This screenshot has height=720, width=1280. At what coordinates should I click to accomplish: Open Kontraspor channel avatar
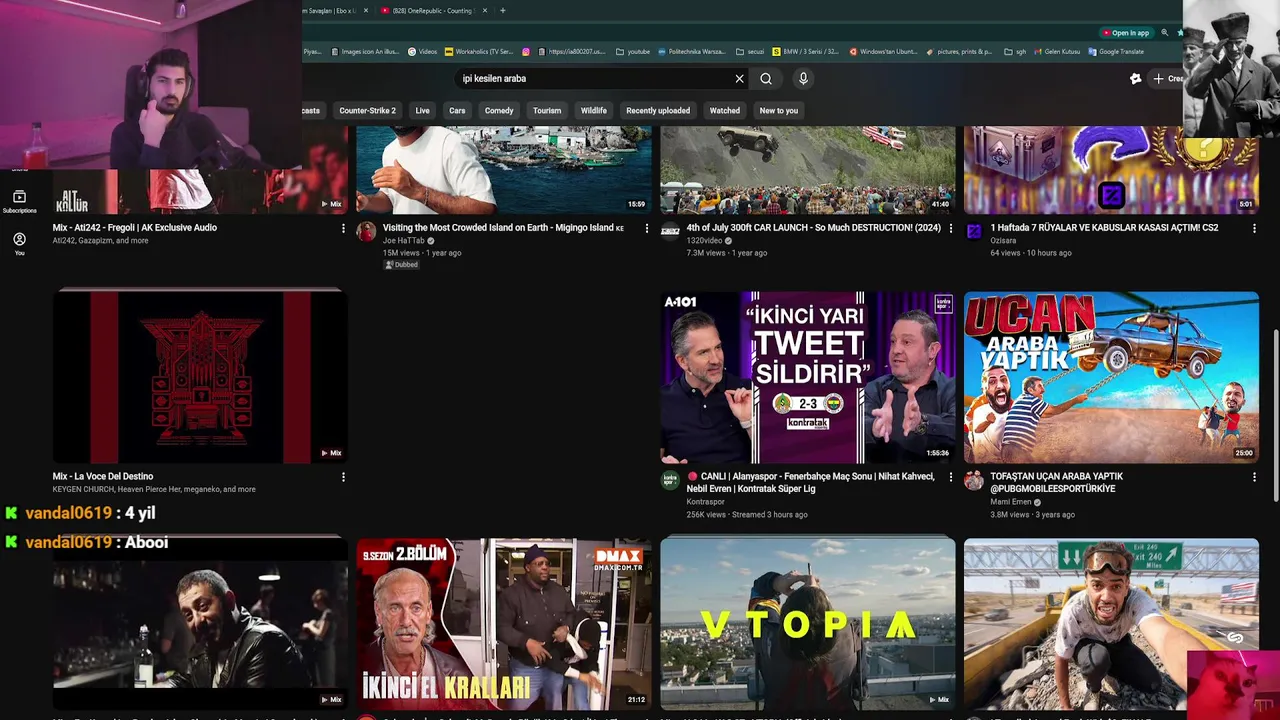click(670, 481)
